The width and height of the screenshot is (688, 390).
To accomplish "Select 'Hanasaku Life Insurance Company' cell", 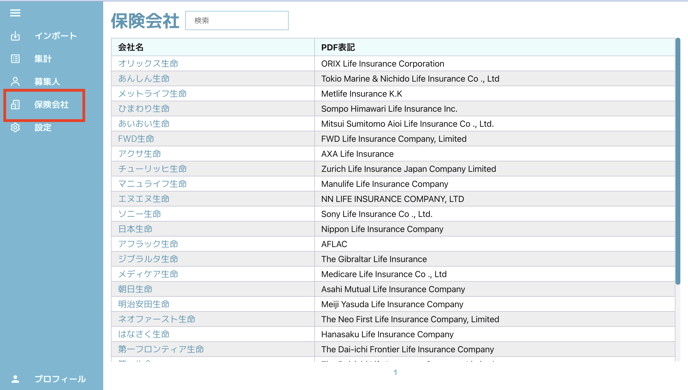I will [494, 334].
